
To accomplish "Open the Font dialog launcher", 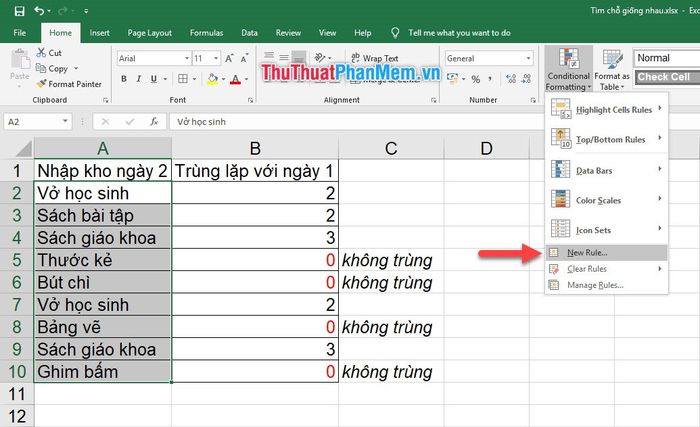I will 250,100.
